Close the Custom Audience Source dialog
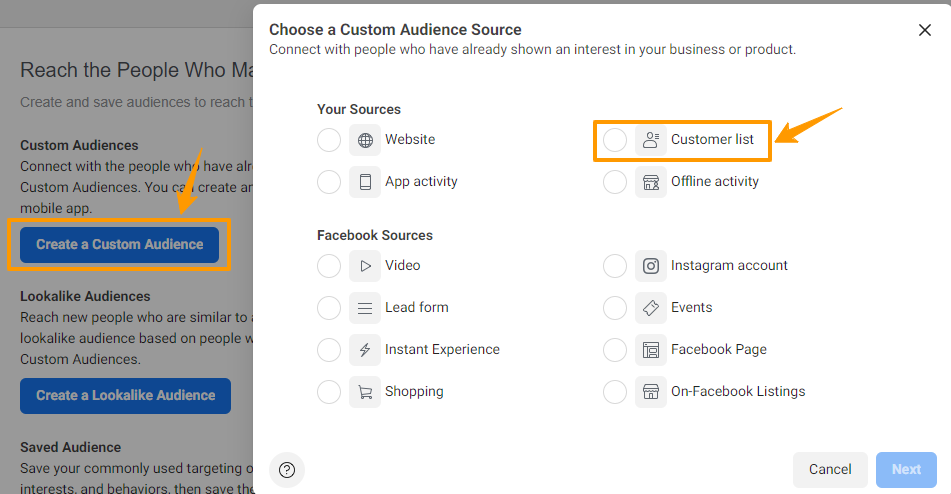This screenshot has height=494, width=951. [925, 30]
